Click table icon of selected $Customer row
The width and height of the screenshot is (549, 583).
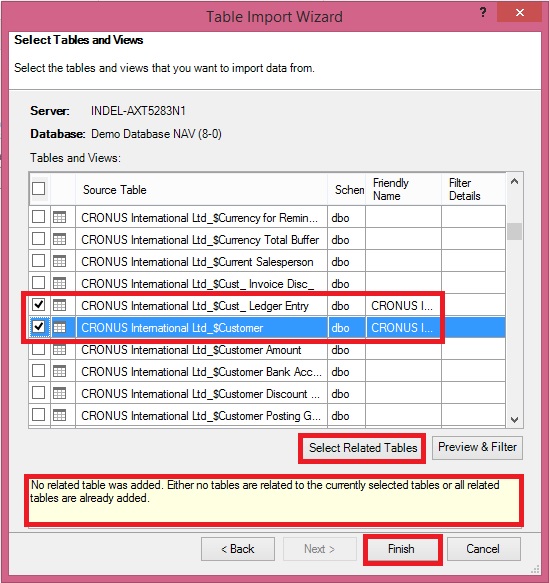59,327
